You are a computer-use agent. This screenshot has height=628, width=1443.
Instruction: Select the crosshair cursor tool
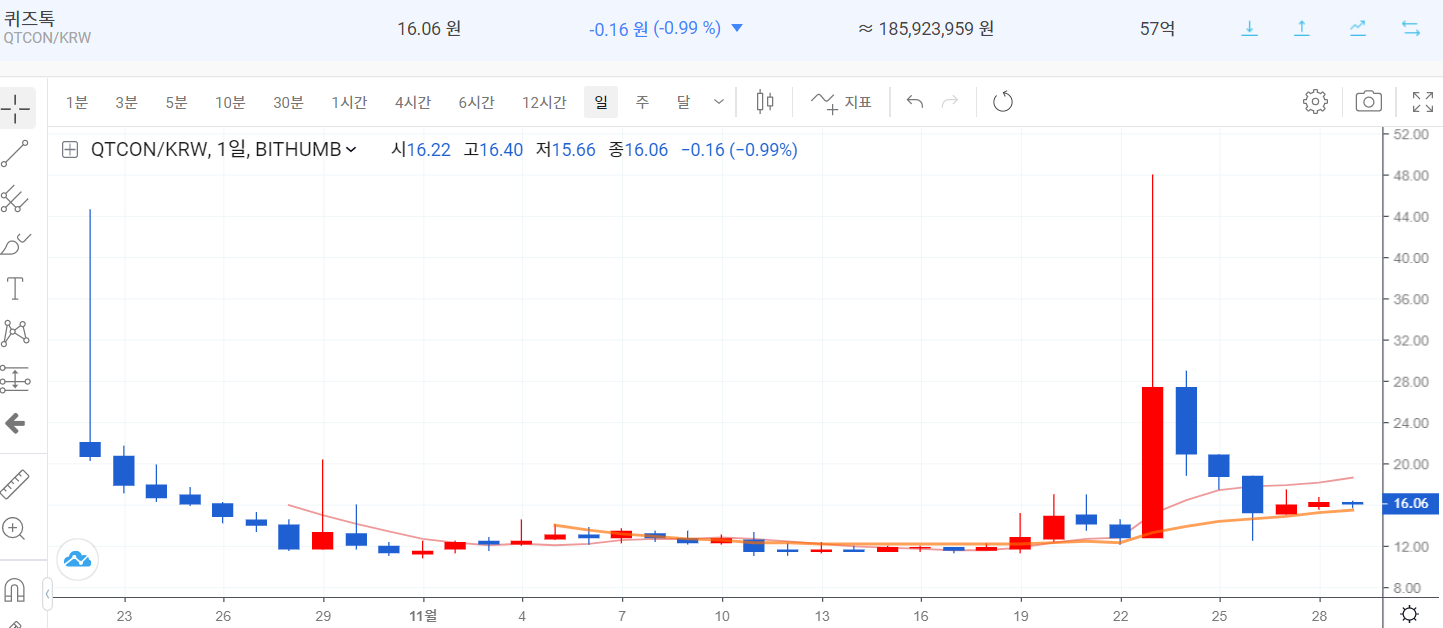pyautogui.click(x=17, y=107)
